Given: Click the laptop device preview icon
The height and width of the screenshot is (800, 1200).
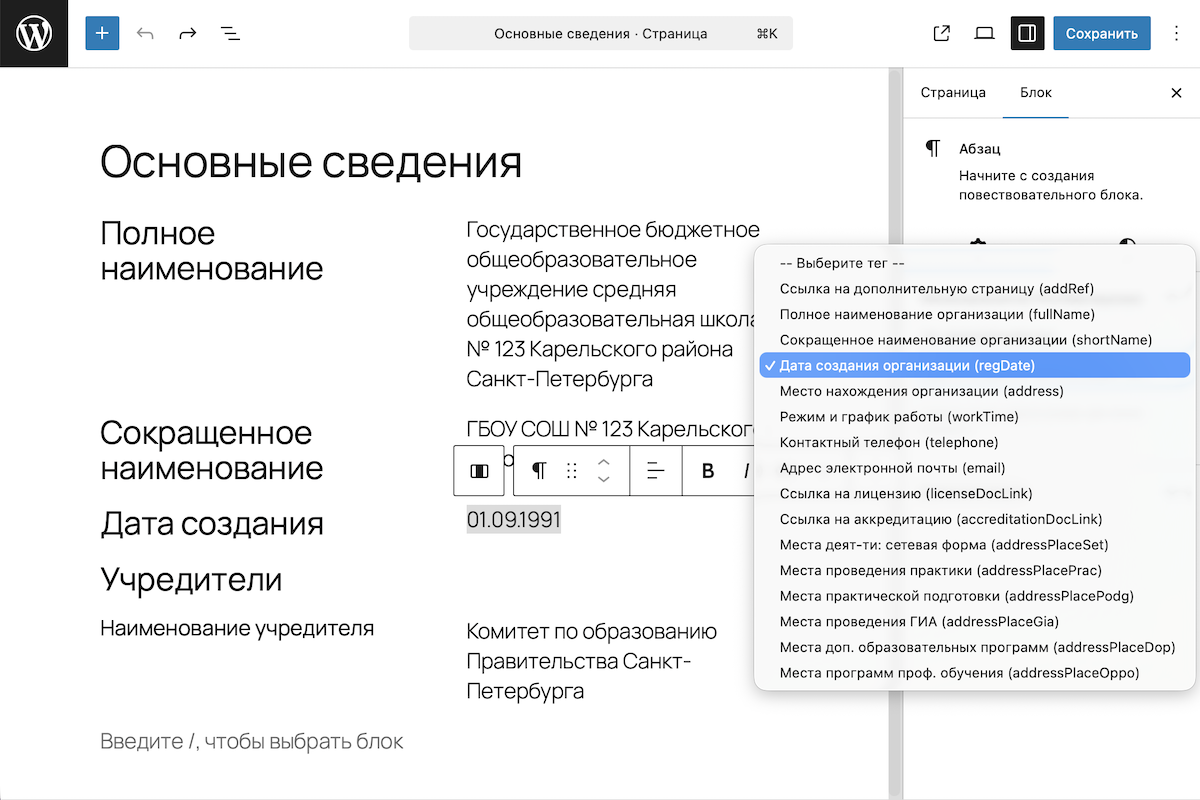Looking at the screenshot, I should (984, 34).
